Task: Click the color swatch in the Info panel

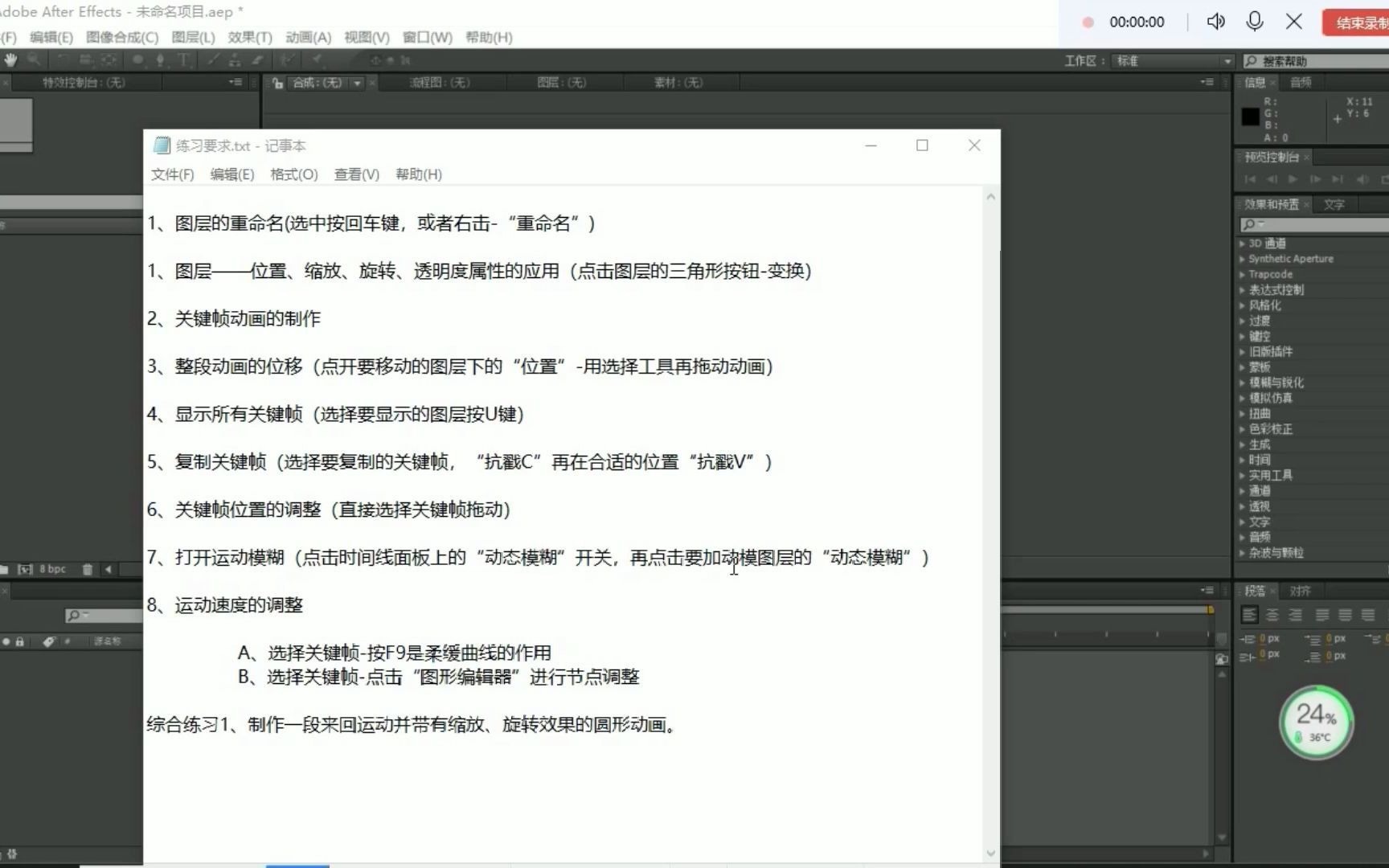Action: (1251, 117)
